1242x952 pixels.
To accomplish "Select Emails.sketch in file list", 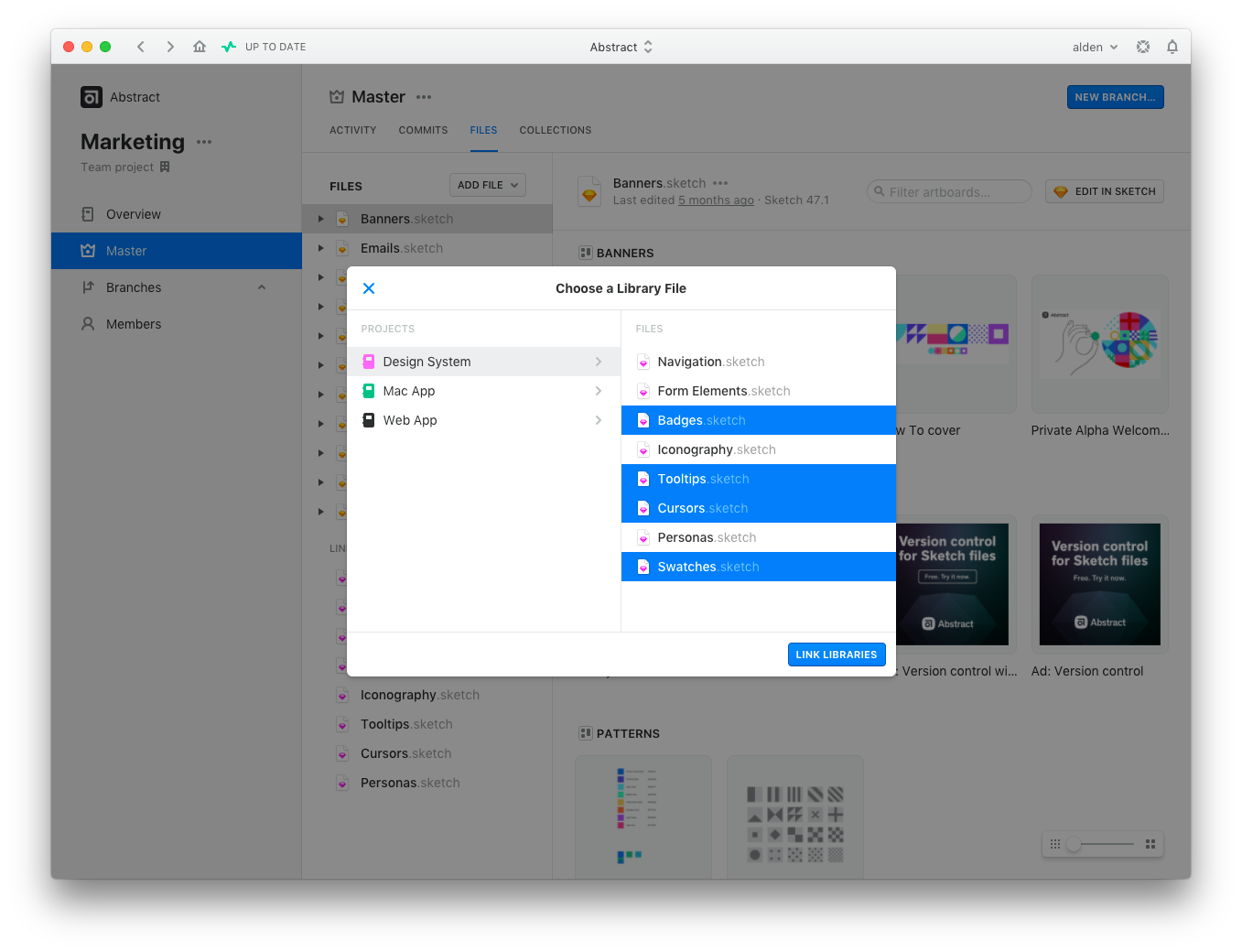I will tap(427, 248).
